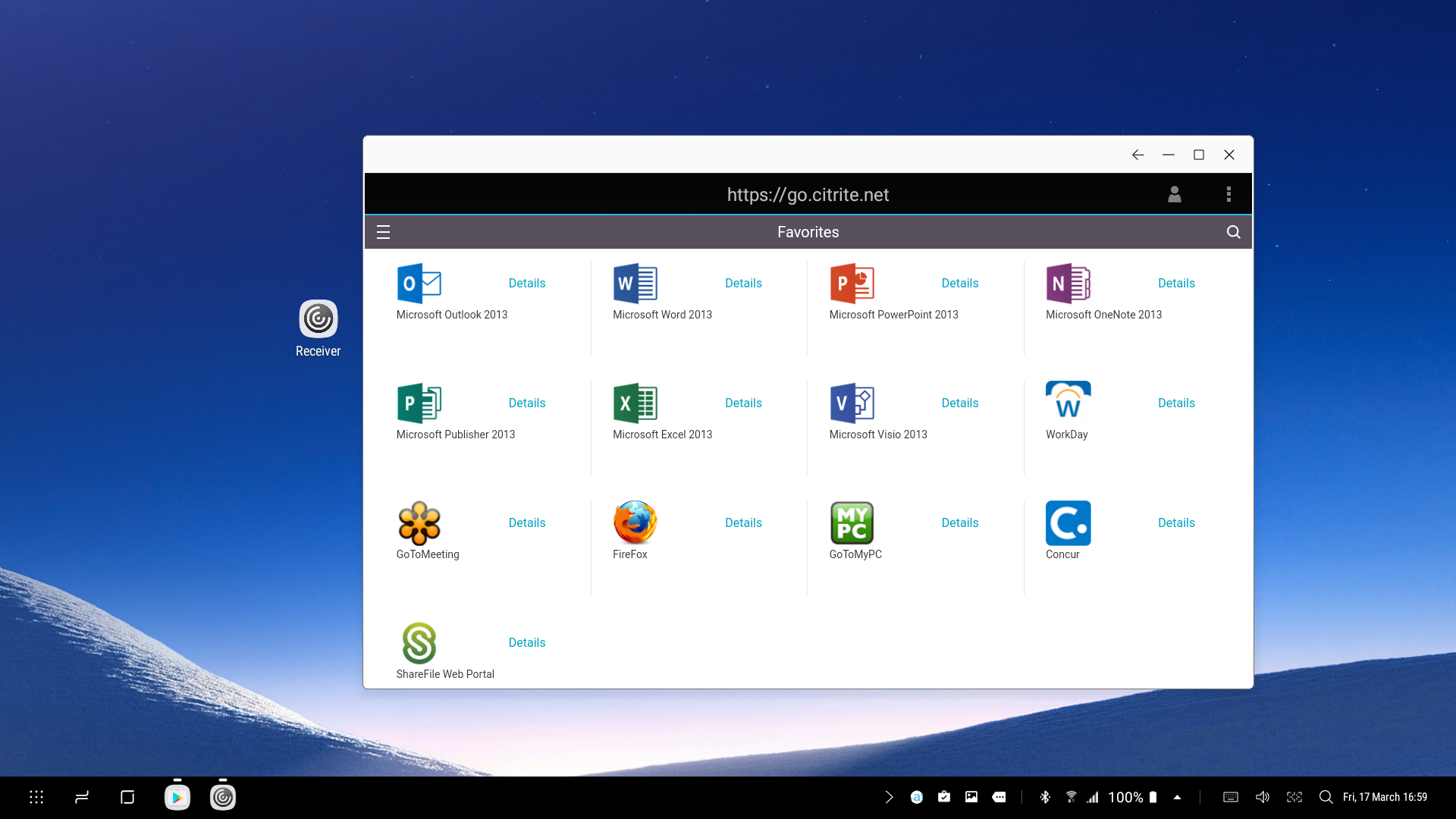Open Details for Microsoft OneNote 2013
This screenshot has width=1456, height=819.
tap(1176, 284)
